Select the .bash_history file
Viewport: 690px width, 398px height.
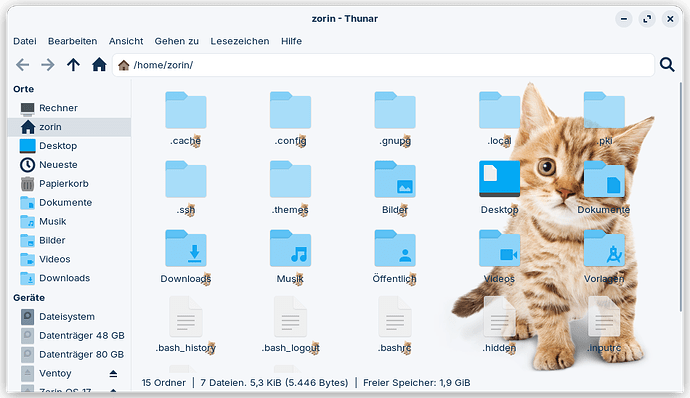tap(186, 317)
